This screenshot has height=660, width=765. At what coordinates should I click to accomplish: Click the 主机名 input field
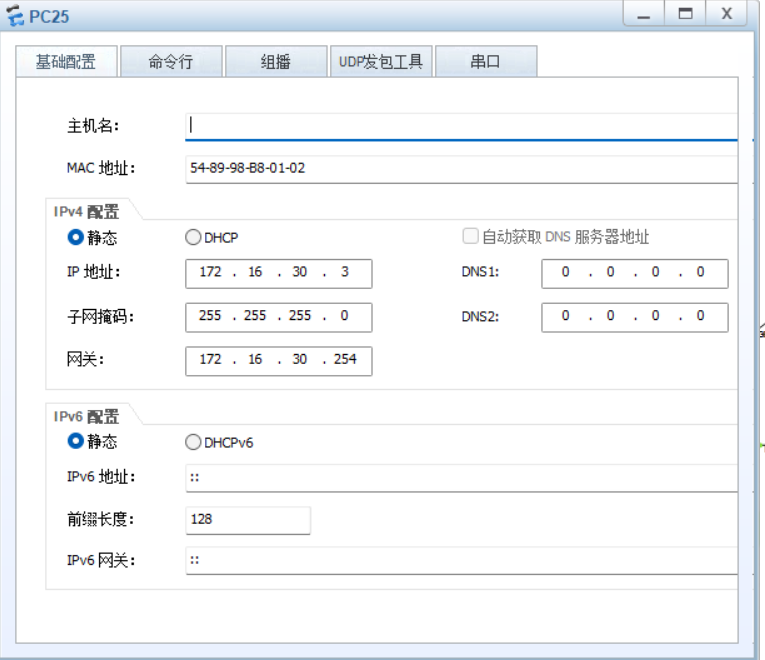pyautogui.click(x=461, y=126)
